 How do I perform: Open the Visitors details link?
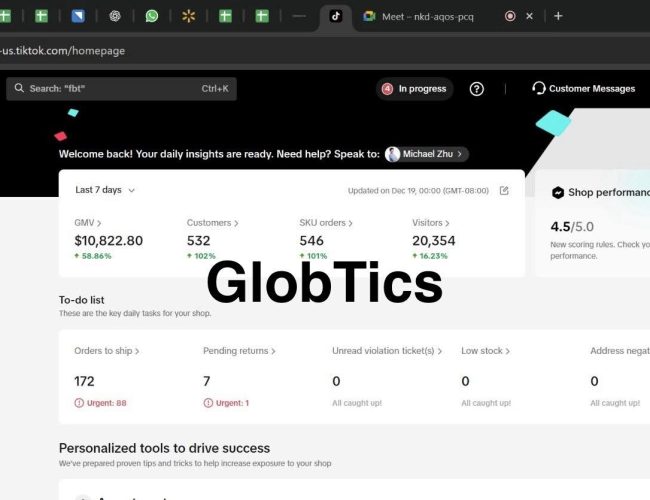(x=430, y=223)
